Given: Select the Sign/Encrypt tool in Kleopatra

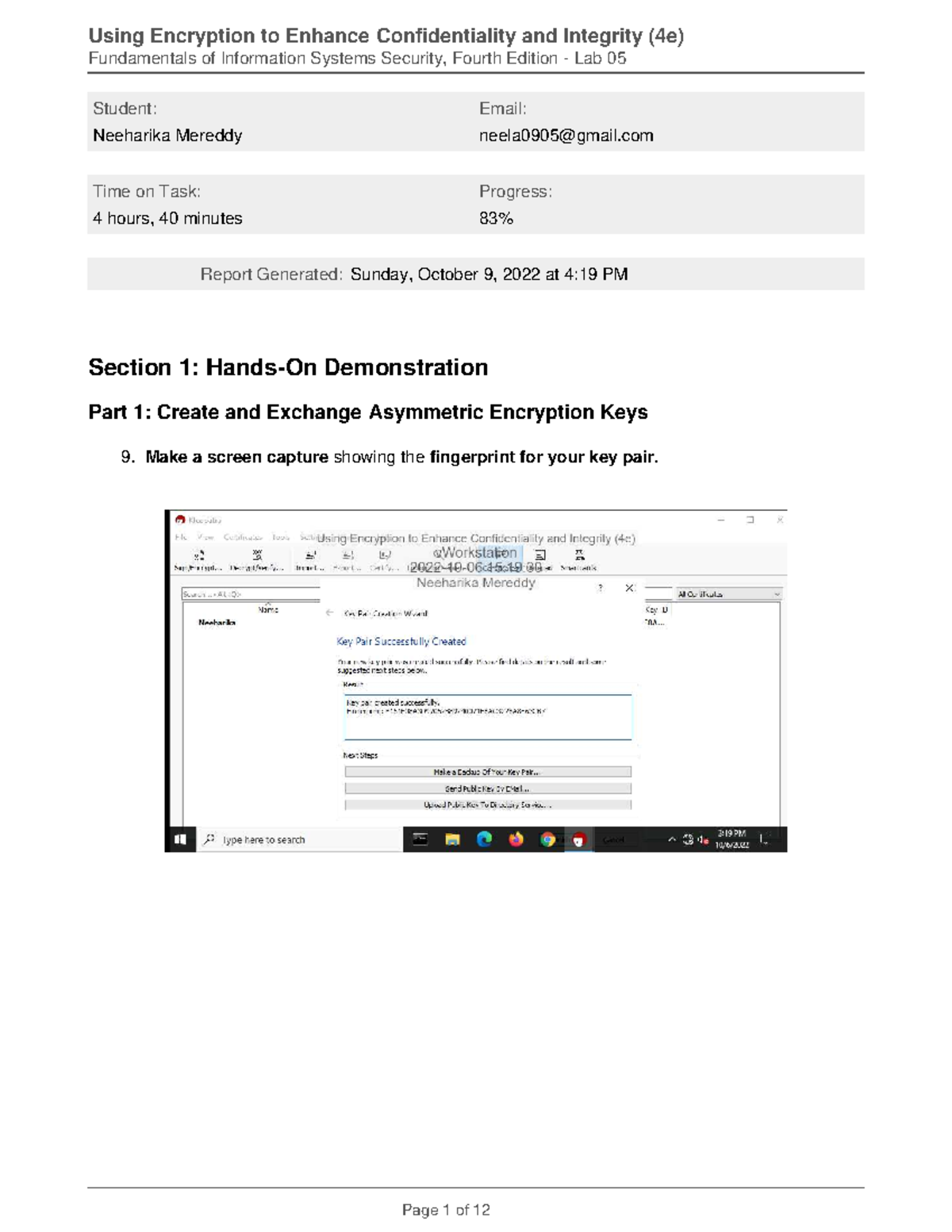Looking at the screenshot, I should pos(197,558).
